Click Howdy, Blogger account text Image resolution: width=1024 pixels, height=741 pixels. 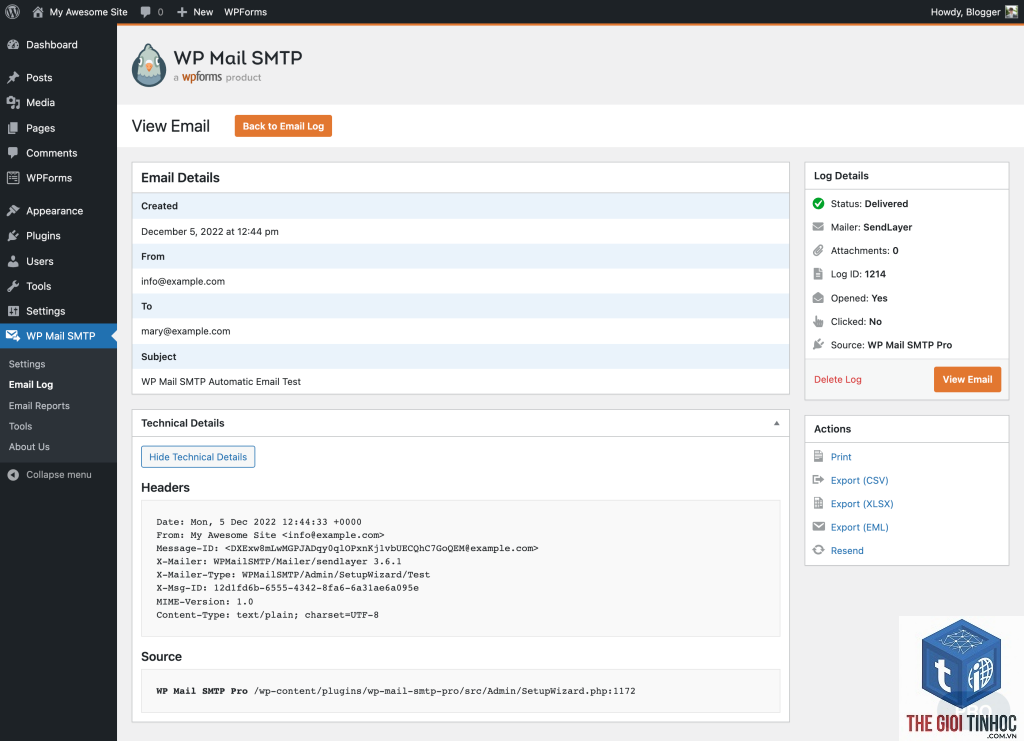[965, 12]
